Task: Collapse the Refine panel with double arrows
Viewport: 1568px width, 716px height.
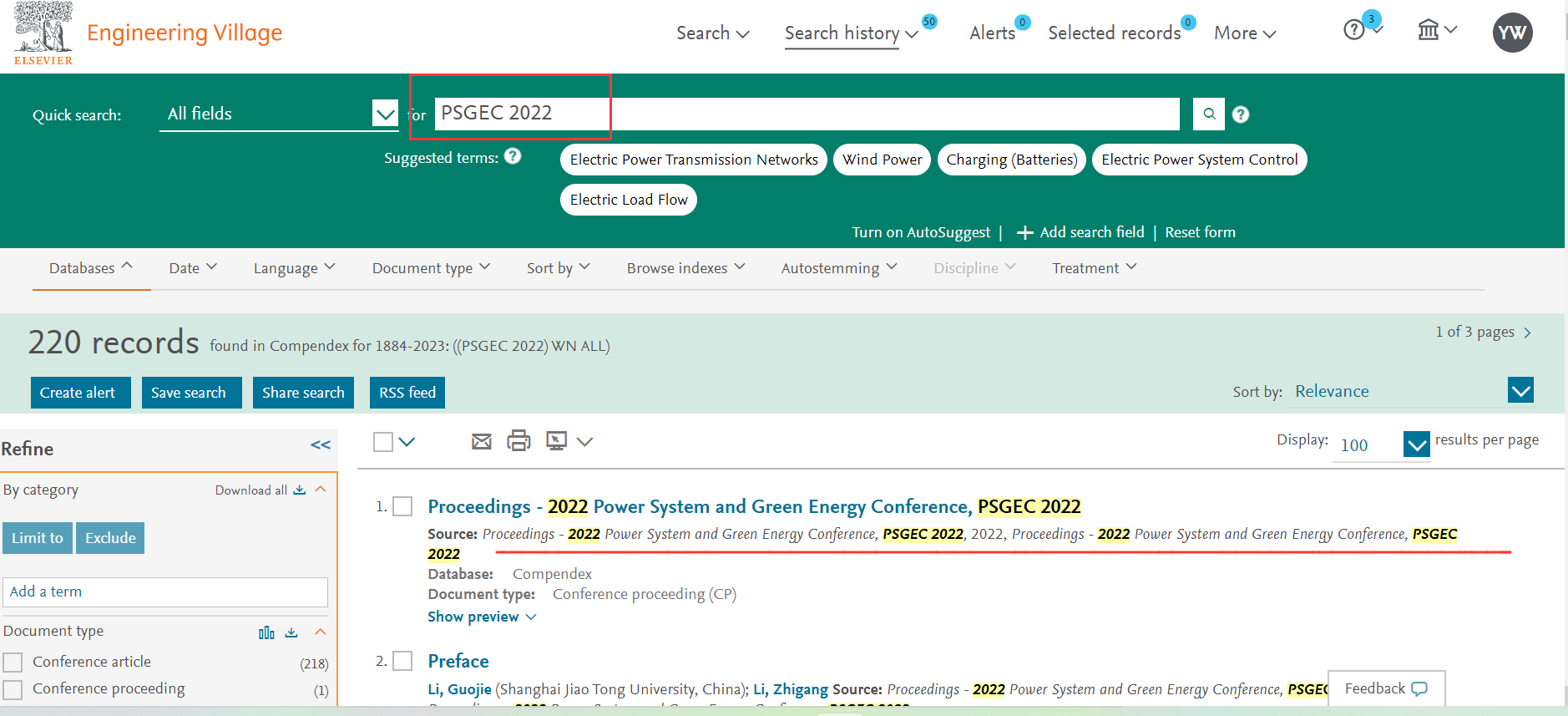Action: coord(321,445)
